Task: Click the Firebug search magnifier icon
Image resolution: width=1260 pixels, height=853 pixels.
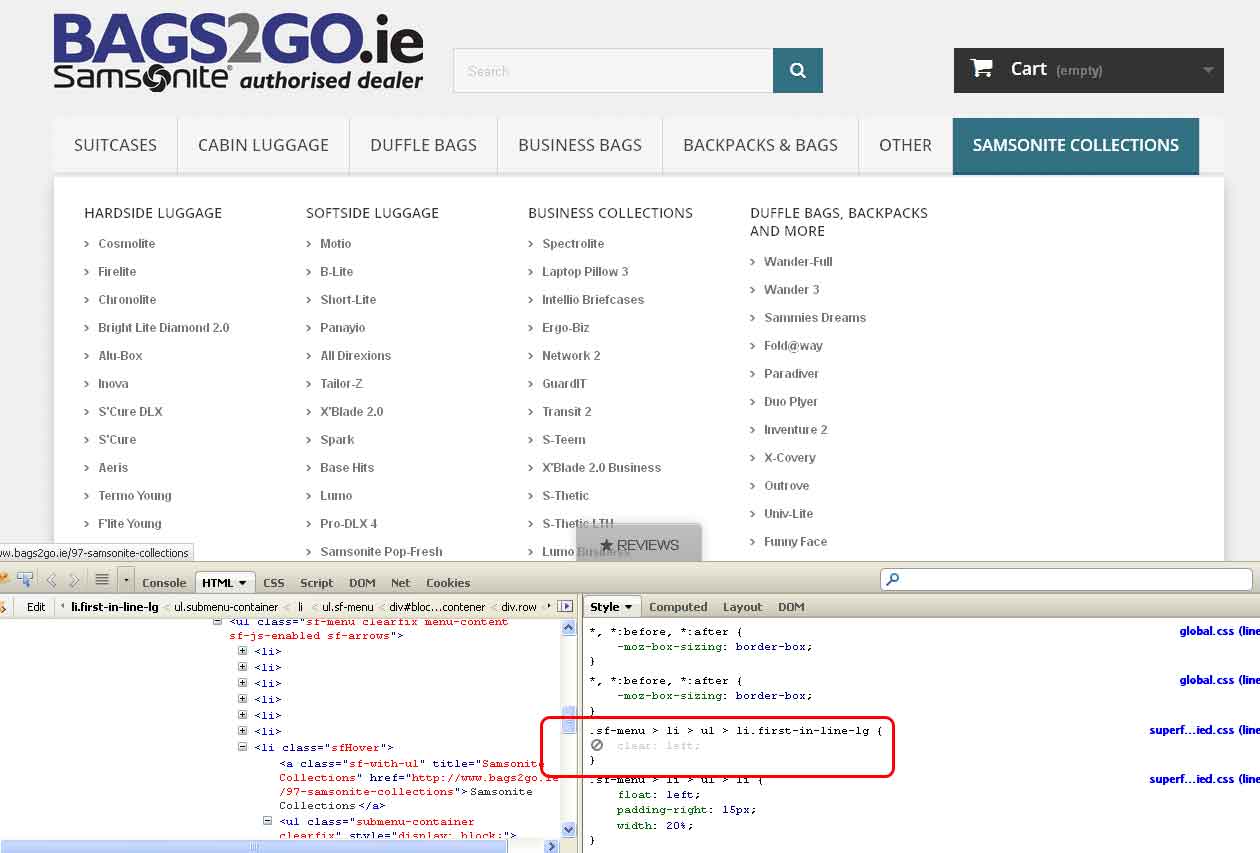Action: 893,580
